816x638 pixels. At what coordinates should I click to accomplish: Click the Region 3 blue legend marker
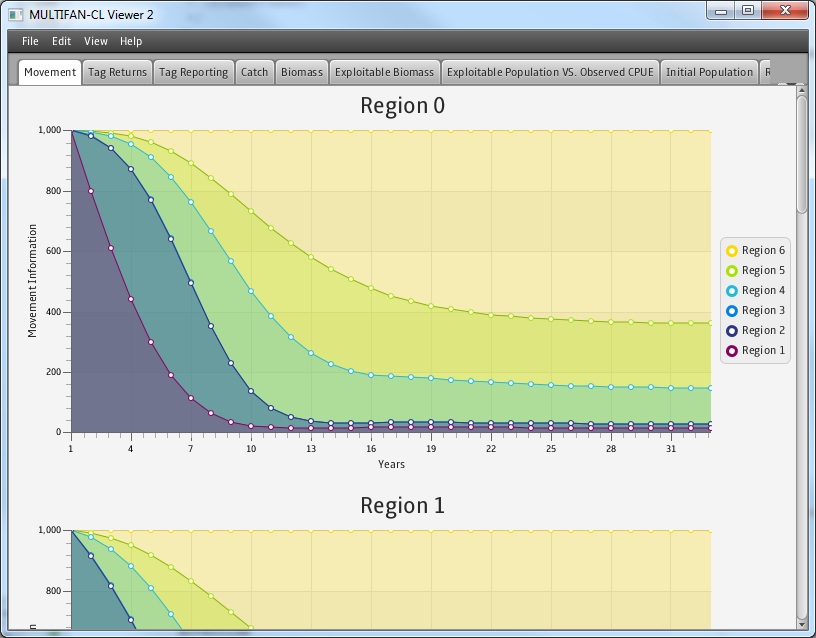(x=732, y=311)
